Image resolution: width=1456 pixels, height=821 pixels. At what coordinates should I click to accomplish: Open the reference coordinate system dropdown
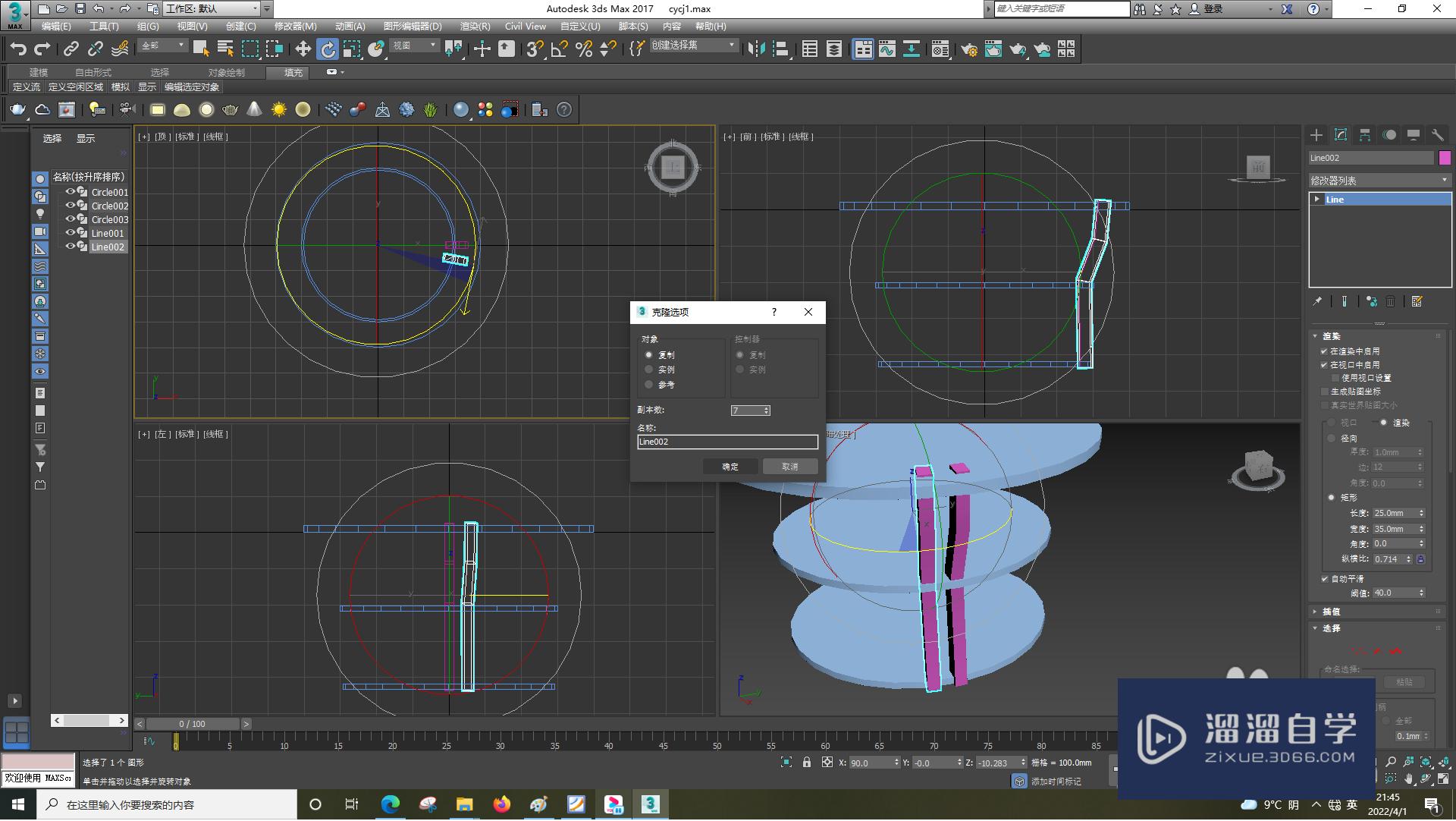(414, 46)
